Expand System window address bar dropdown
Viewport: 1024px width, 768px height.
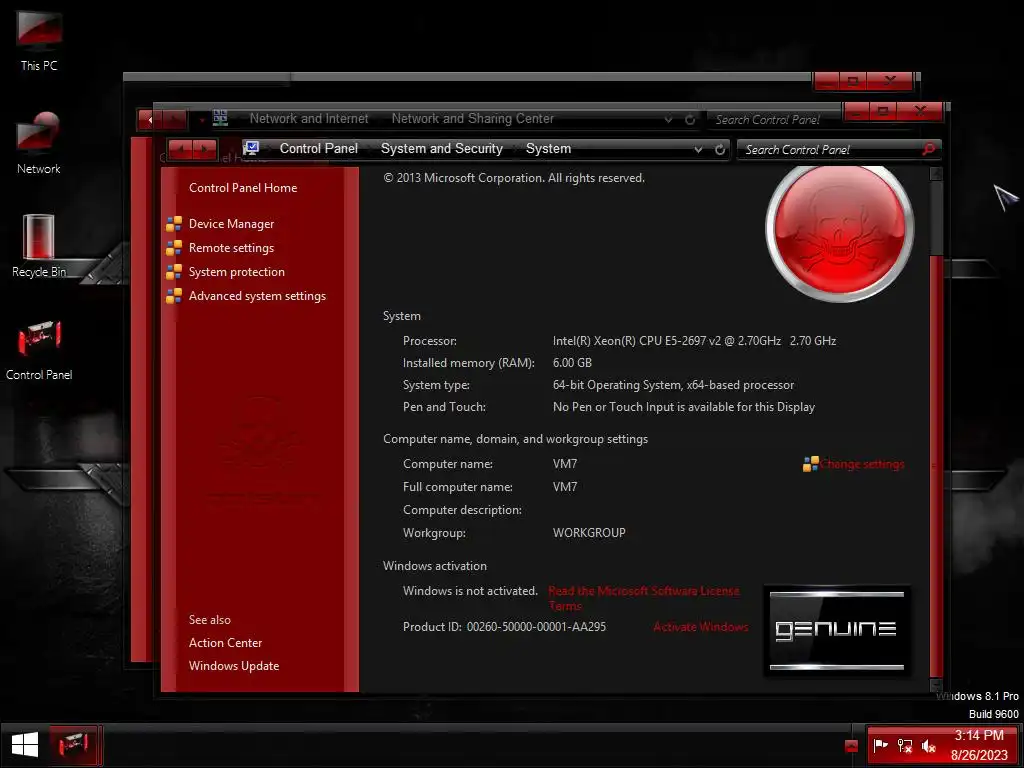698,150
